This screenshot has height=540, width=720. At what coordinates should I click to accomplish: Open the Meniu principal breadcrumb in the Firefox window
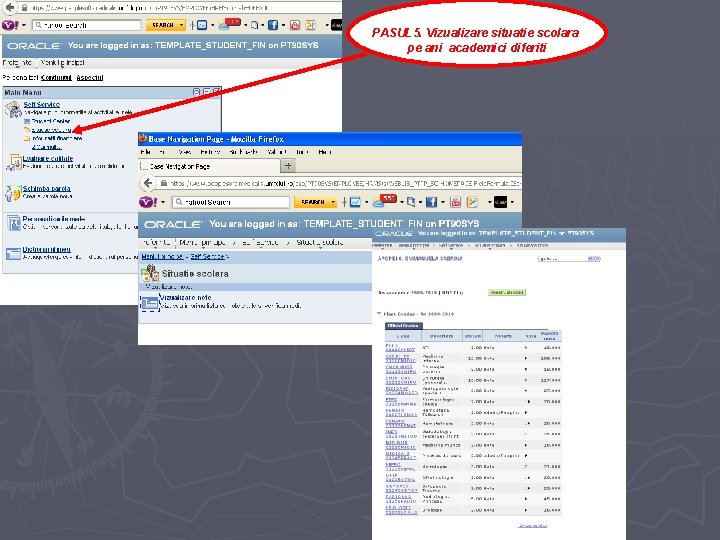point(202,242)
